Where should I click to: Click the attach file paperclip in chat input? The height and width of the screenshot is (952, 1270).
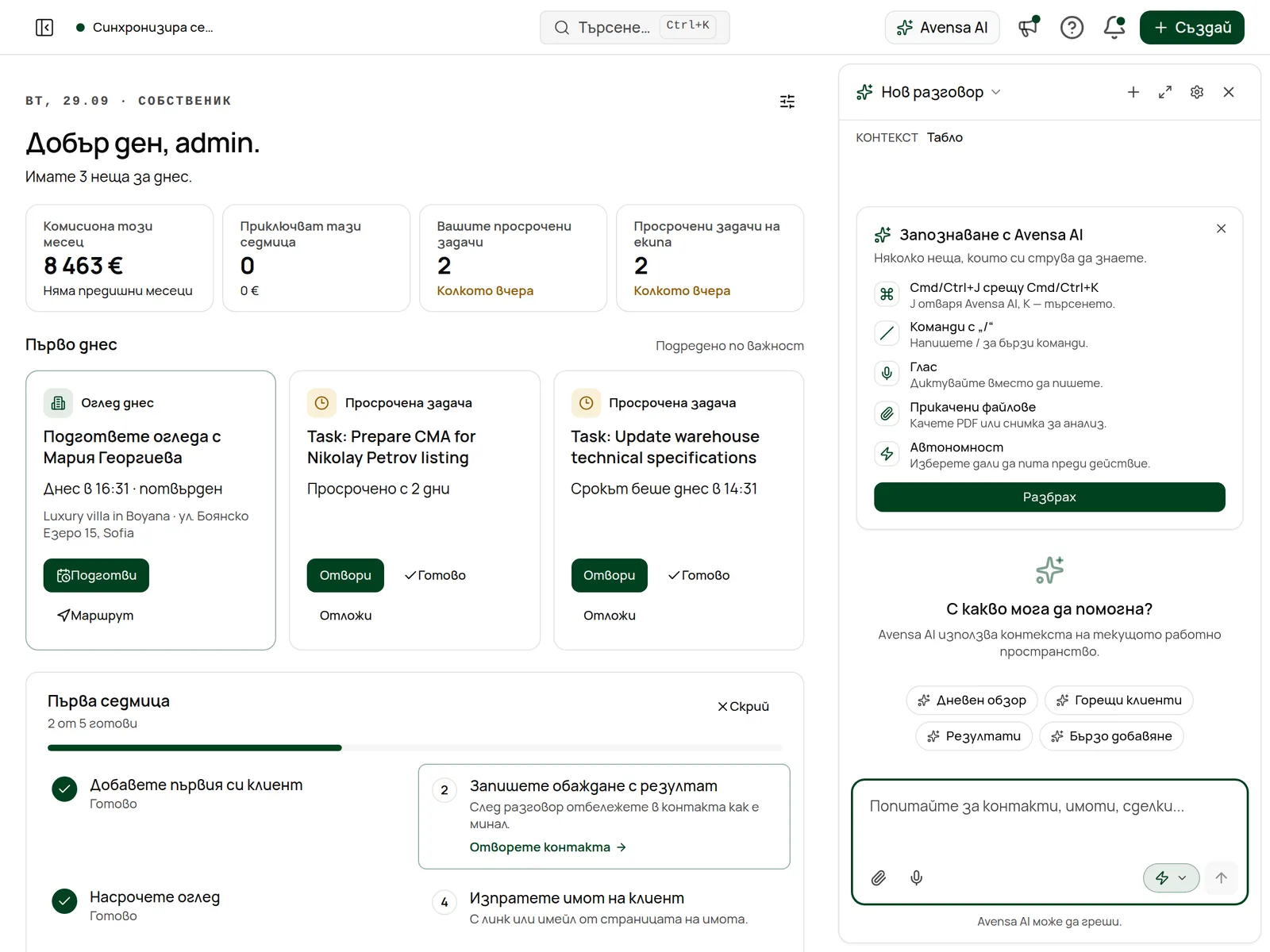(x=879, y=877)
